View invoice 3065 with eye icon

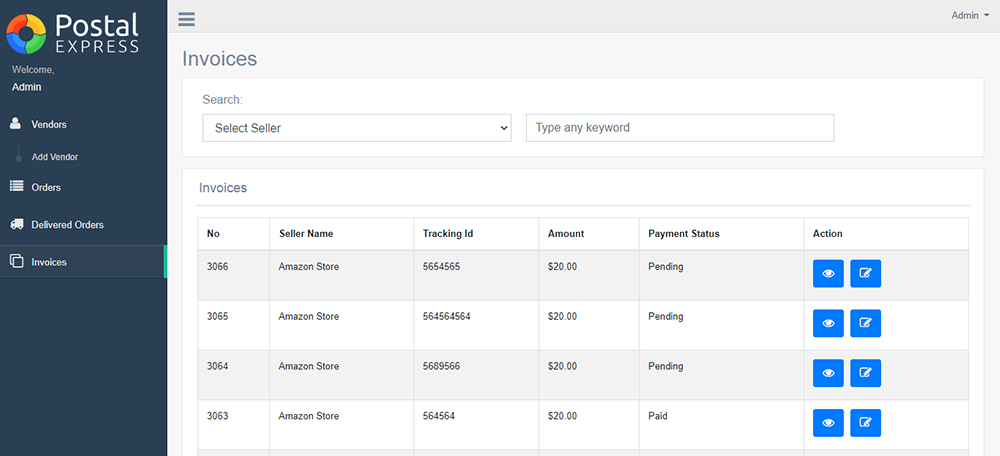[828, 323]
